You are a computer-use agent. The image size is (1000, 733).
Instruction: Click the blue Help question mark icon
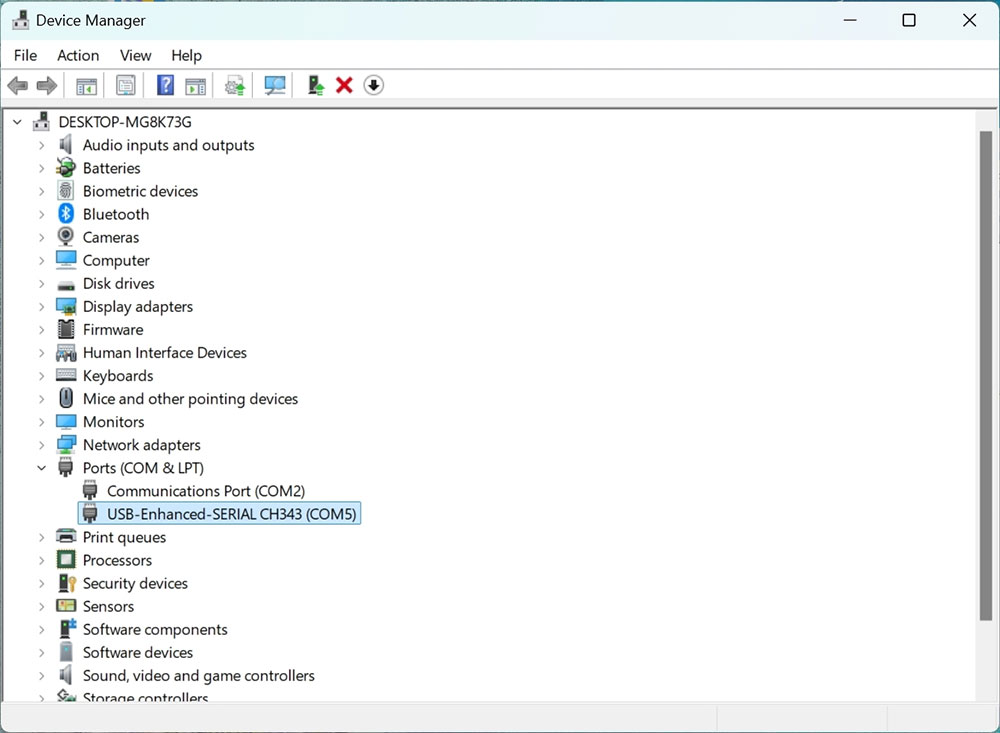(x=165, y=85)
